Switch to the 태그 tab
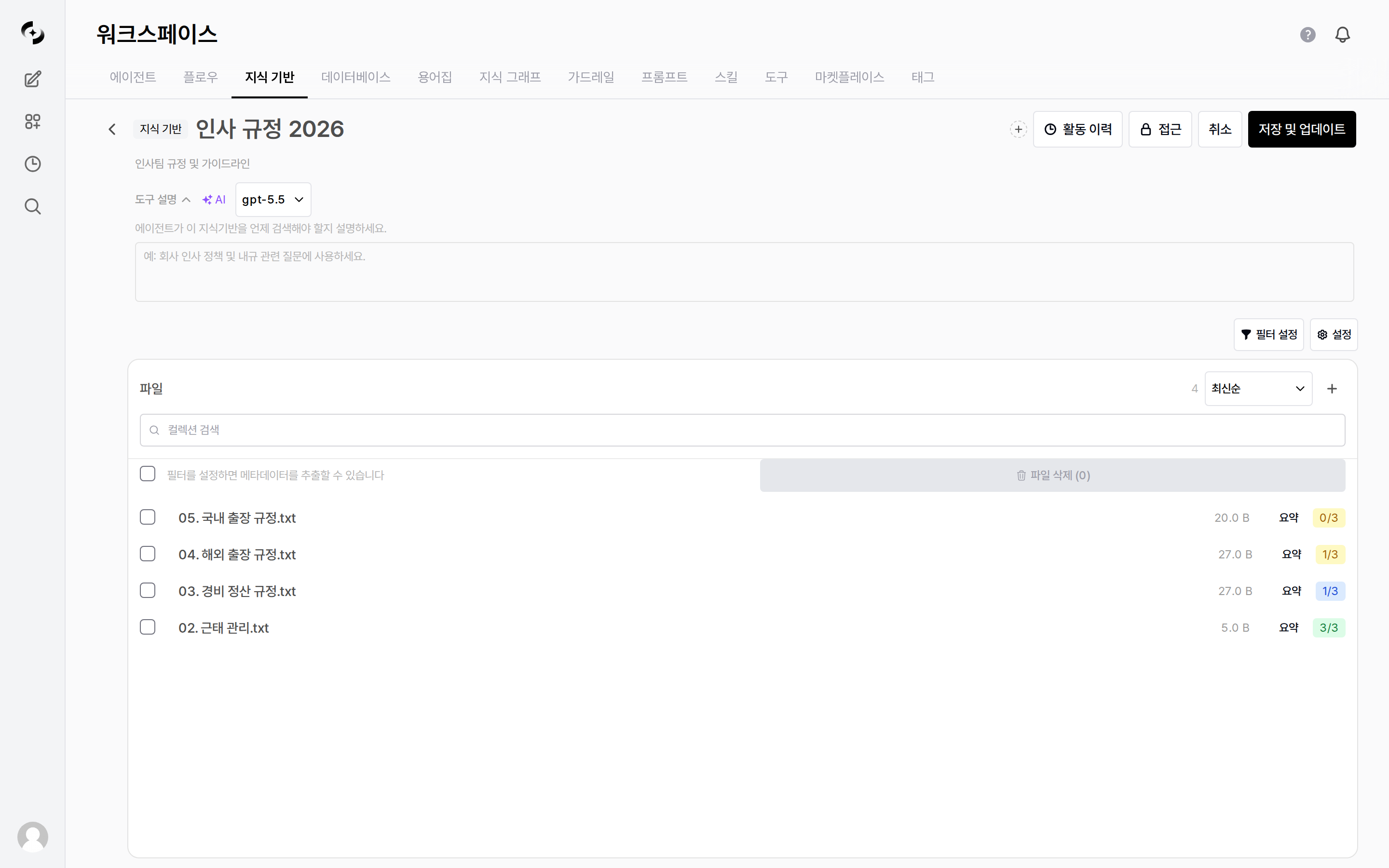Screen dimensions: 1389x868 tap(922, 77)
